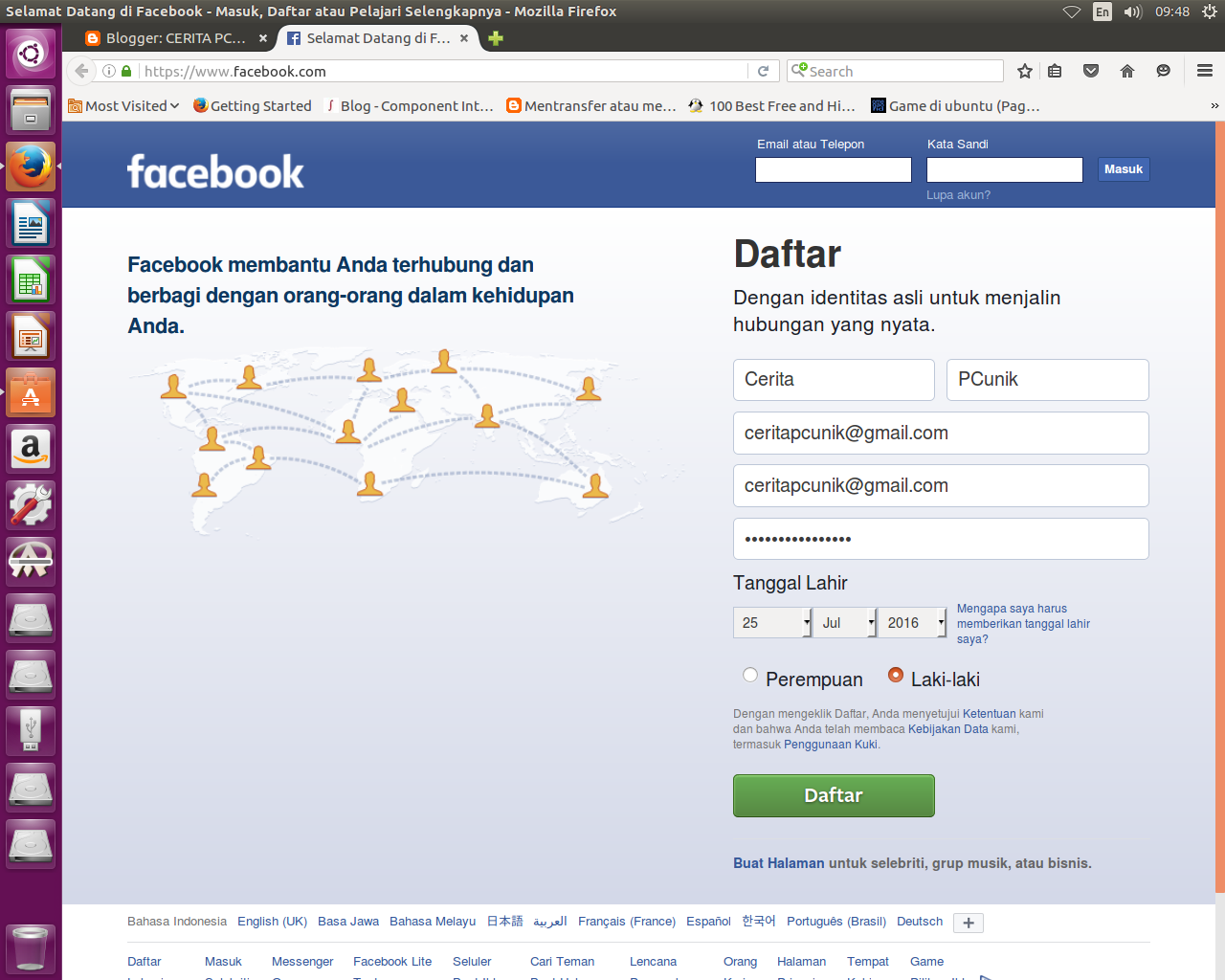Image resolution: width=1225 pixels, height=980 pixels.
Task: Open Messenger footer link
Action: (x=302, y=962)
